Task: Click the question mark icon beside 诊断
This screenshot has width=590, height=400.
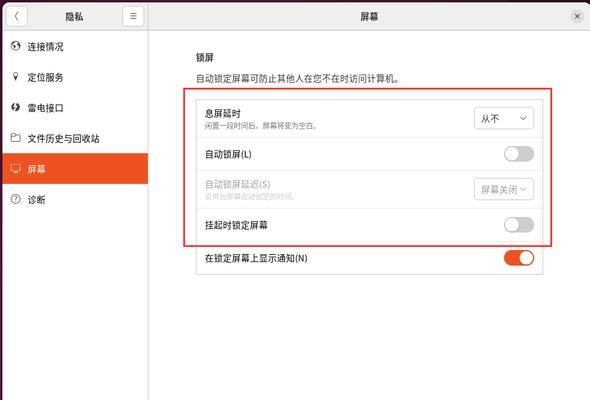Action: 15,199
